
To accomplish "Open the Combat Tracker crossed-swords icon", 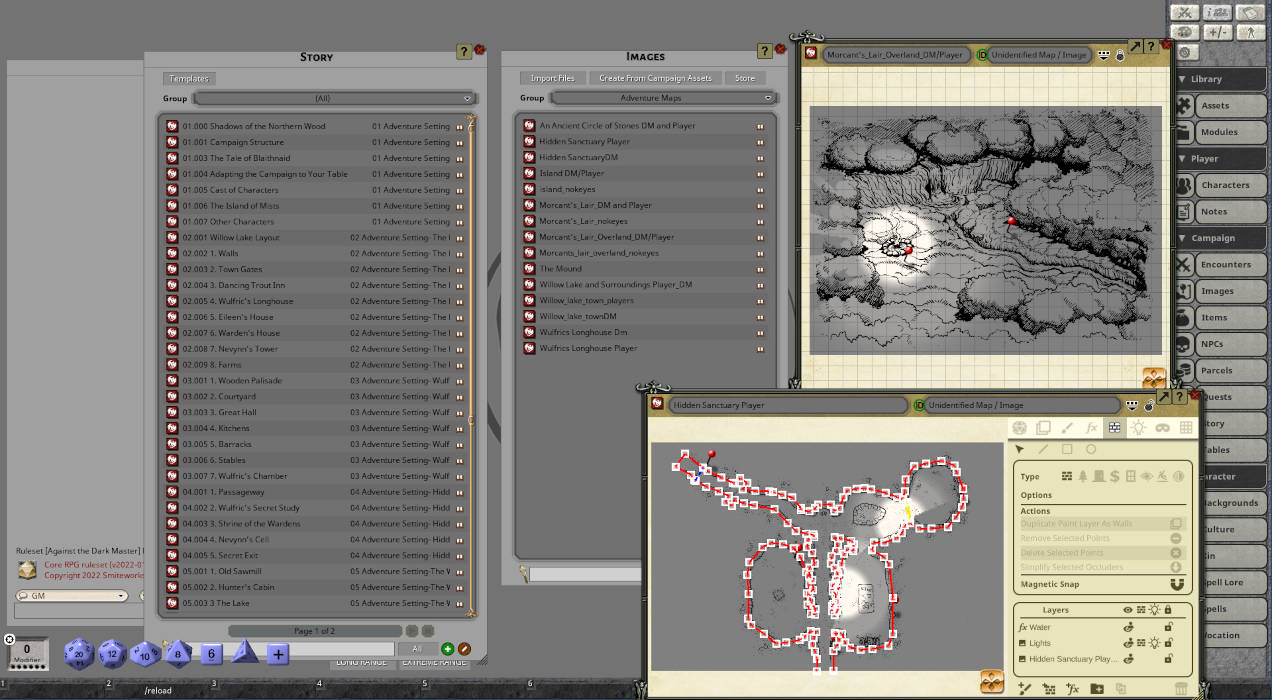I will [x=1185, y=13].
